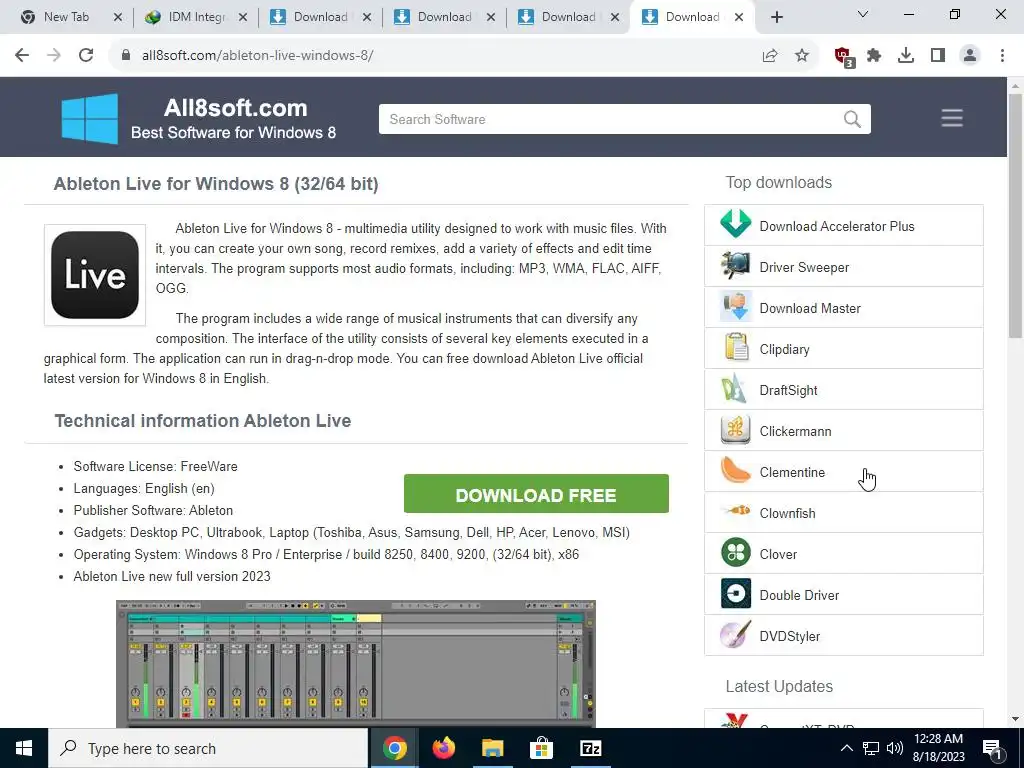This screenshot has height=768, width=1024.
Task: Click the DOWNLOAD FREE button
Action: pyautogui.click(x=536, y=494)
